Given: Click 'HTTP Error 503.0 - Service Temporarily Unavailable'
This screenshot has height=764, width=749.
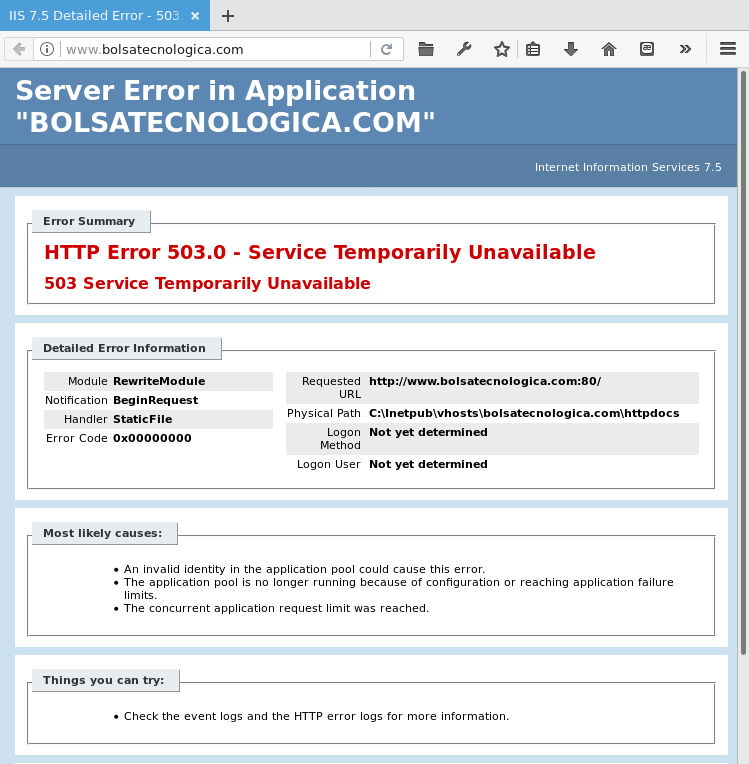Looking at the screenshot, I should (320, 252).
